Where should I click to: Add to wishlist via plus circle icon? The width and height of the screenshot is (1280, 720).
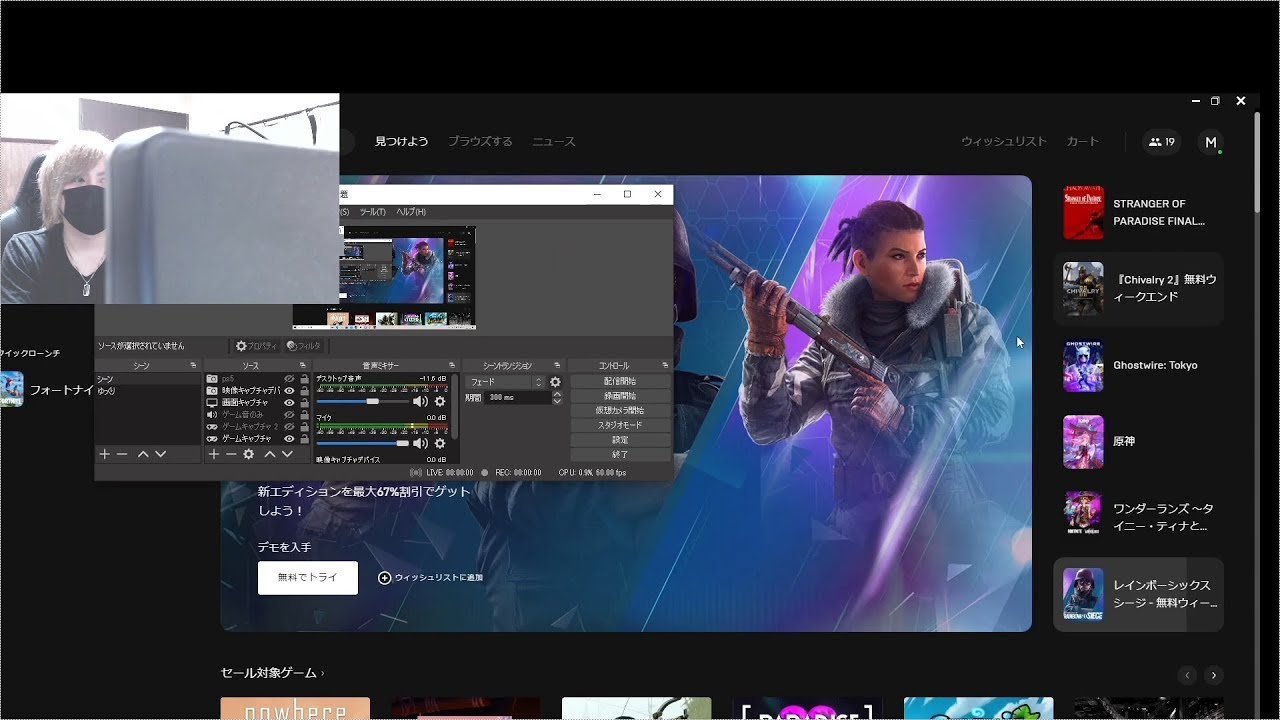385,578
